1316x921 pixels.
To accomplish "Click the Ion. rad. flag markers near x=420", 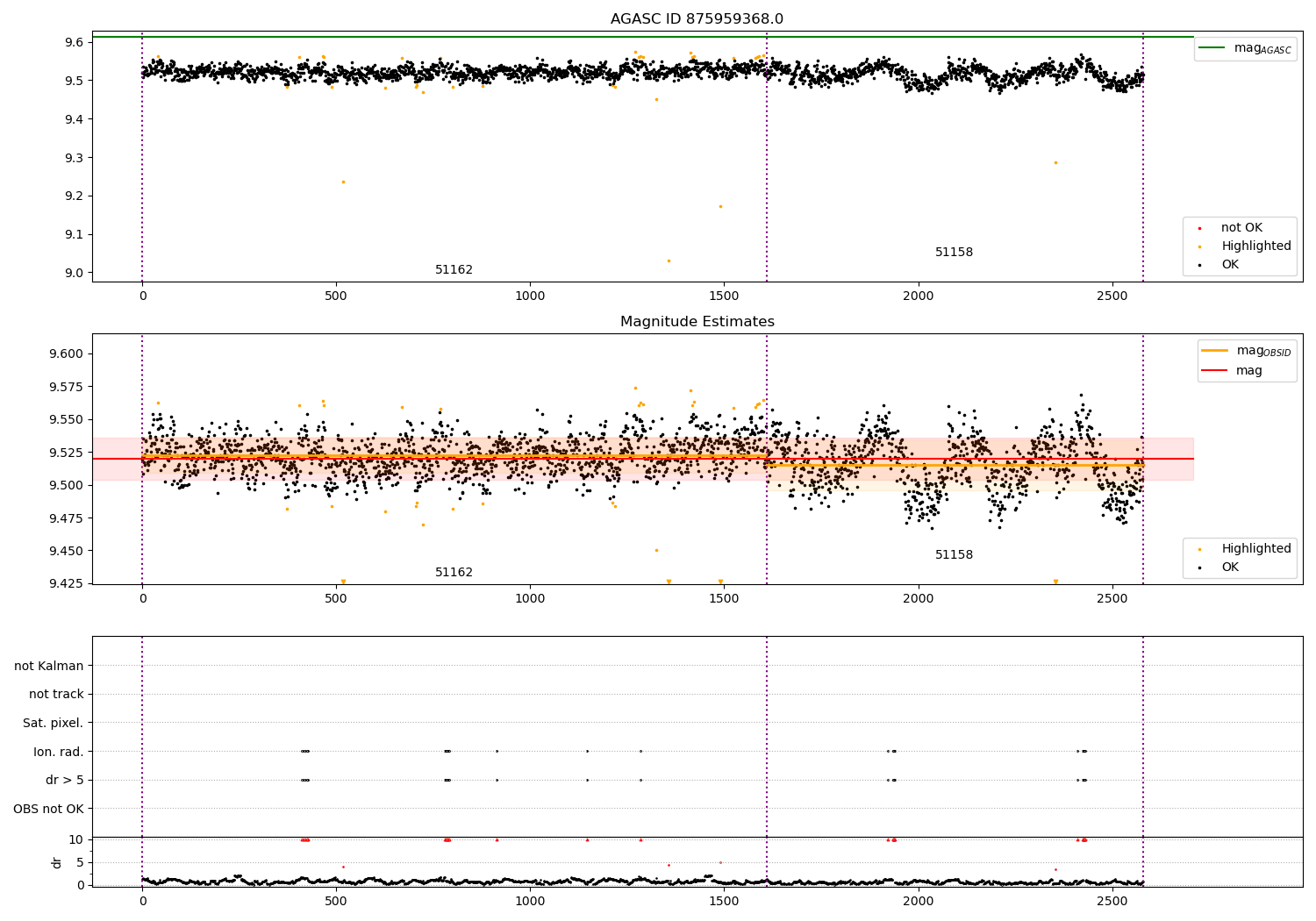I will tap(305, 751).
